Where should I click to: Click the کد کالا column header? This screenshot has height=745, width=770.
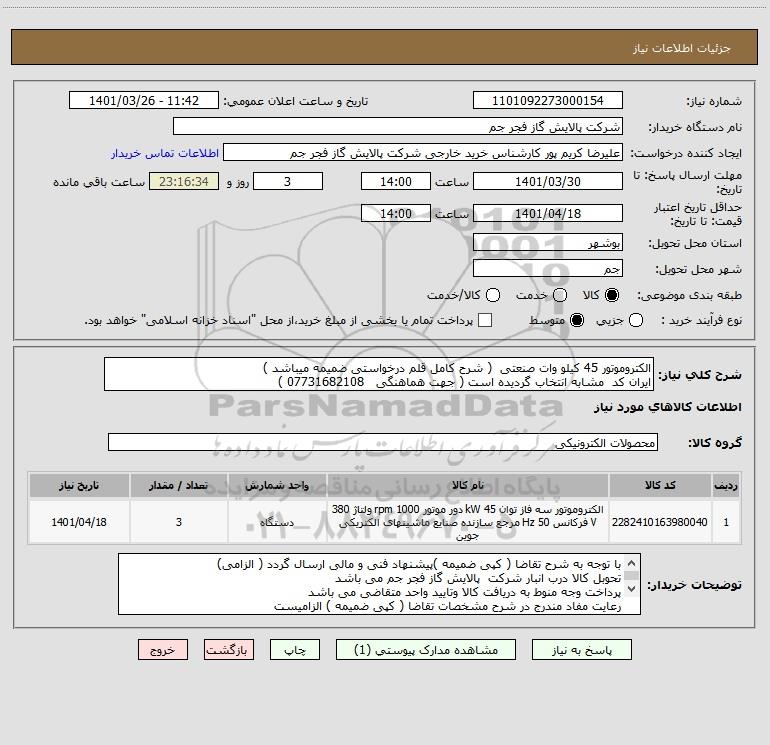pos(660,486)
